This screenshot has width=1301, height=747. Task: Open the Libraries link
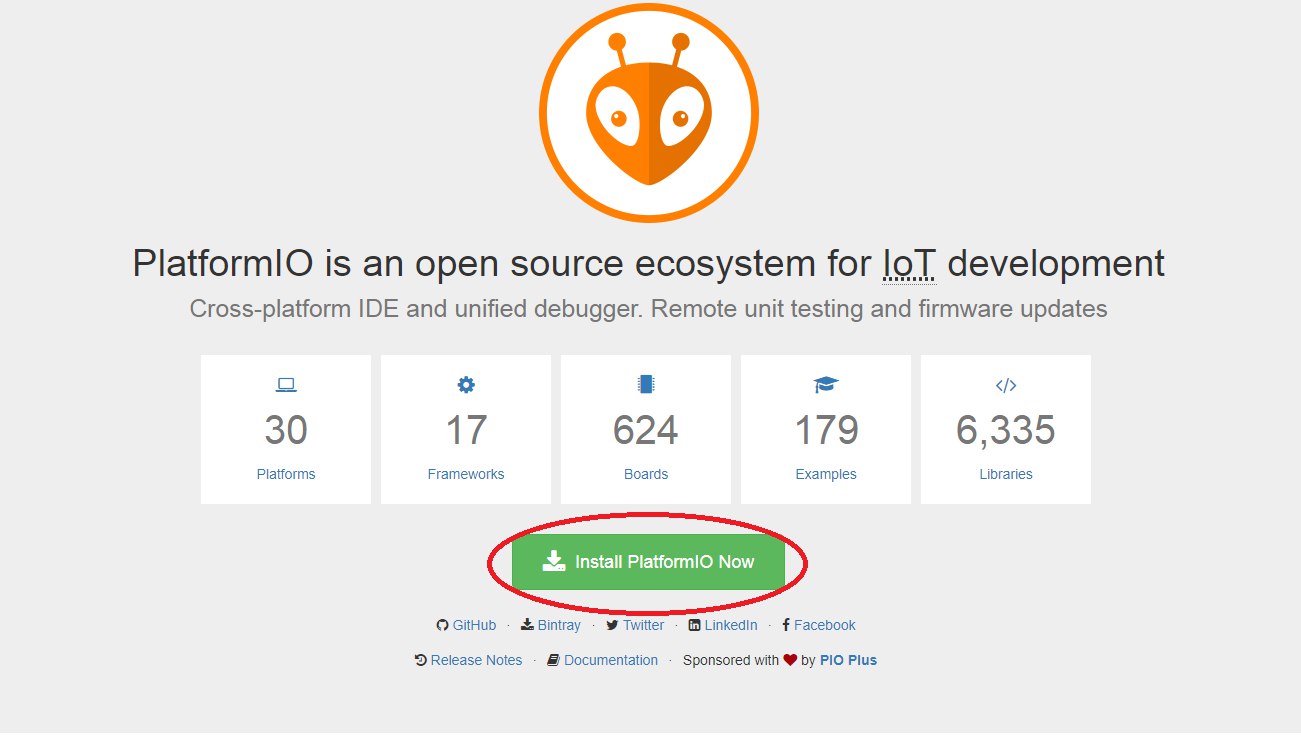coord(1006,474)
